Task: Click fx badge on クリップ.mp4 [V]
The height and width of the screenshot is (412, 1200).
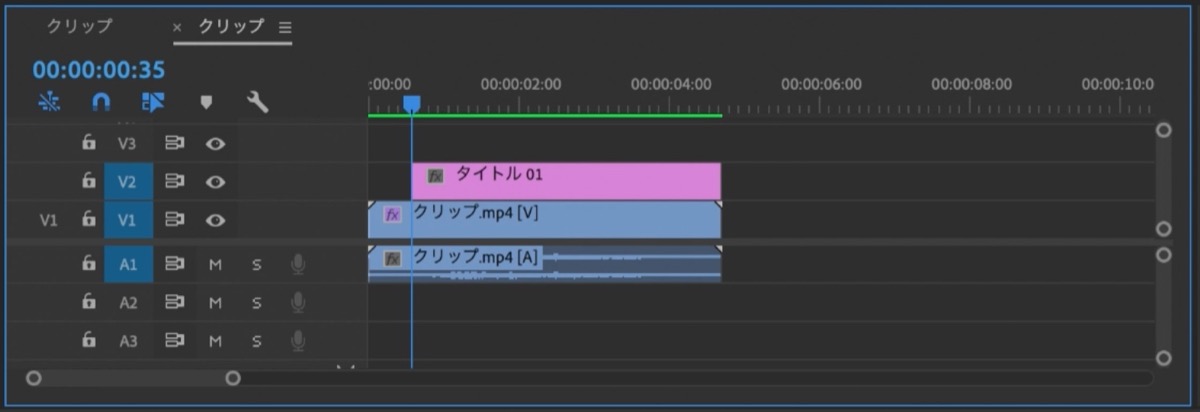Action: (x=393, y=215)
